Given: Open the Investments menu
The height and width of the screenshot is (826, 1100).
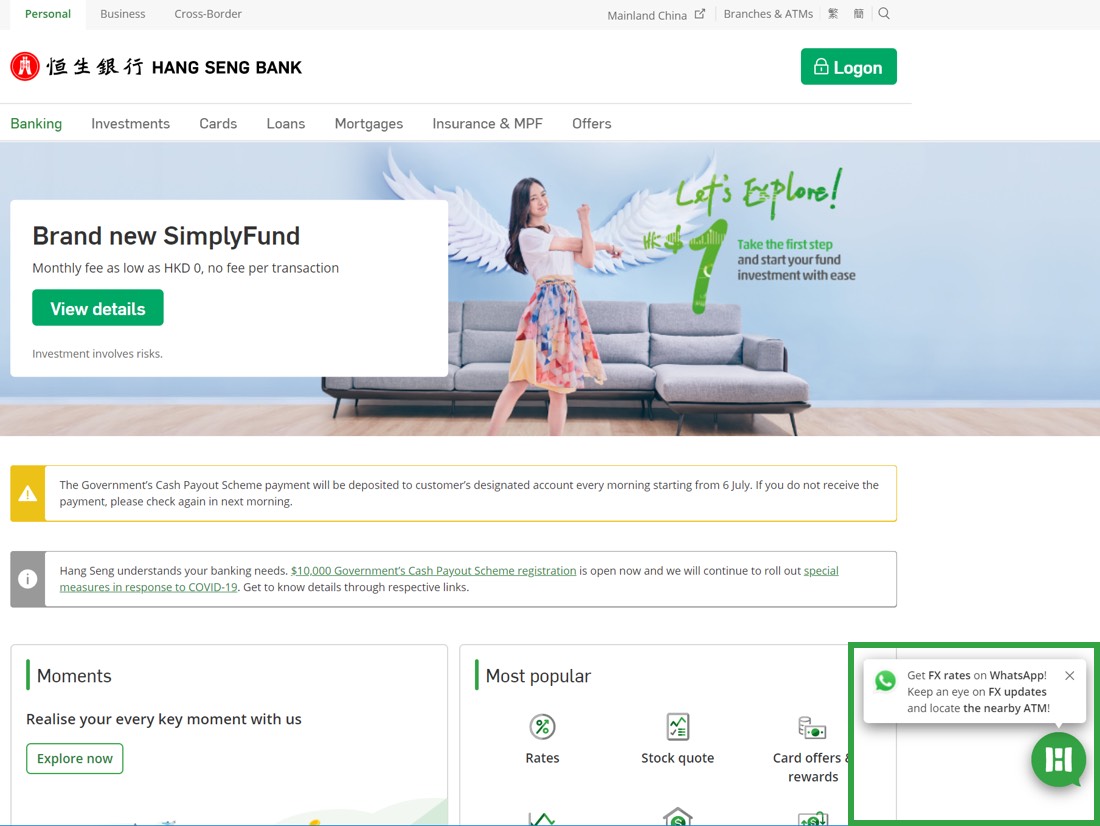Looking at the screenshot, I should 130,124.
